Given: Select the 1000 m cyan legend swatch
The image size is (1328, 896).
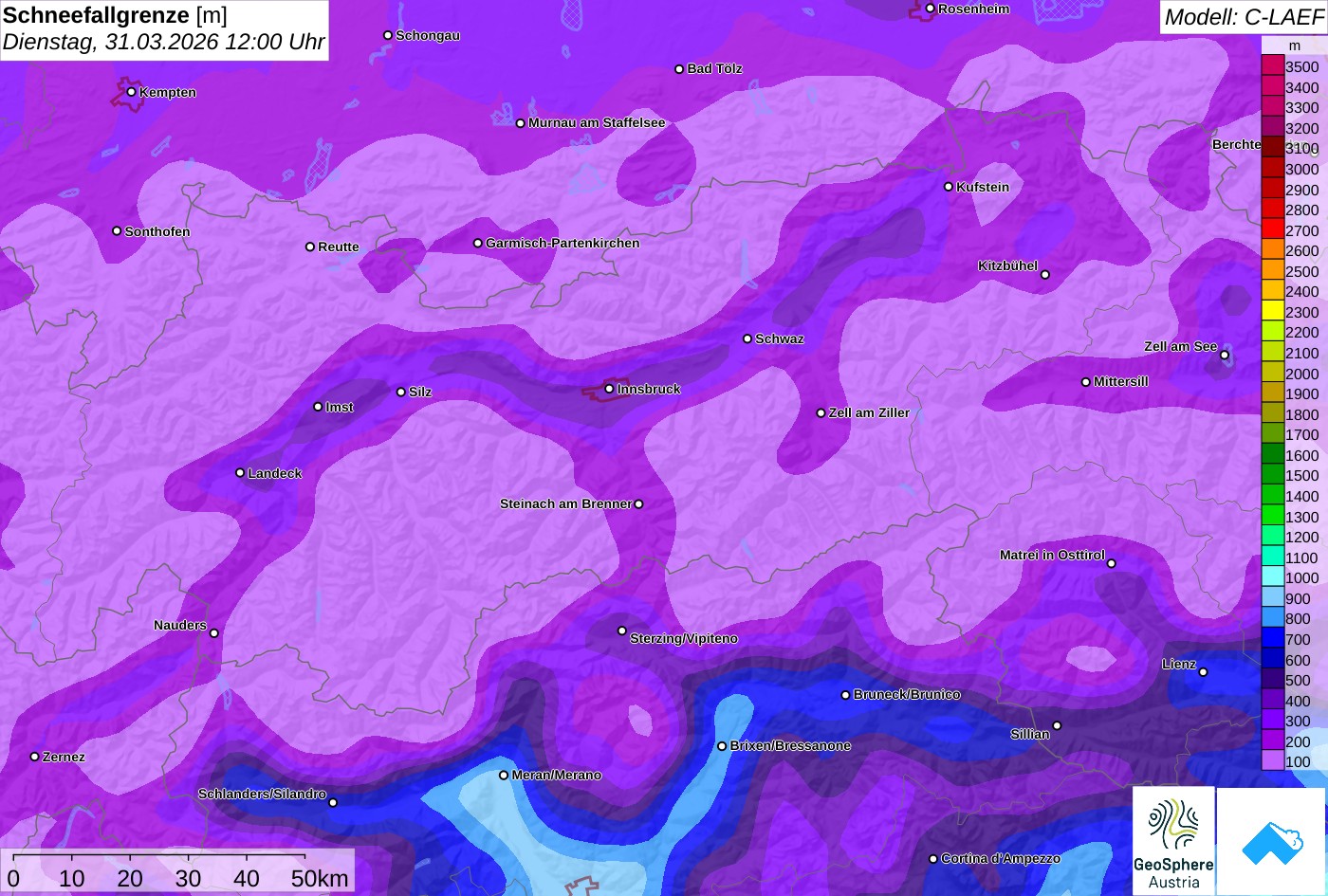Looking at the screenshot, I should 1272,577.
